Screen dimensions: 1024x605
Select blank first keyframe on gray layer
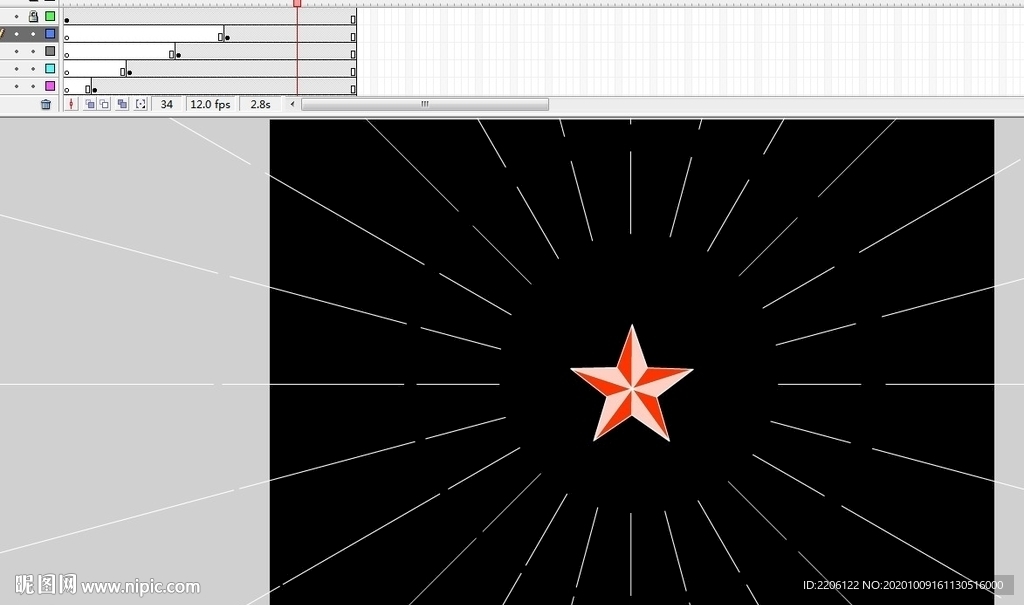[x=67, y=55]
